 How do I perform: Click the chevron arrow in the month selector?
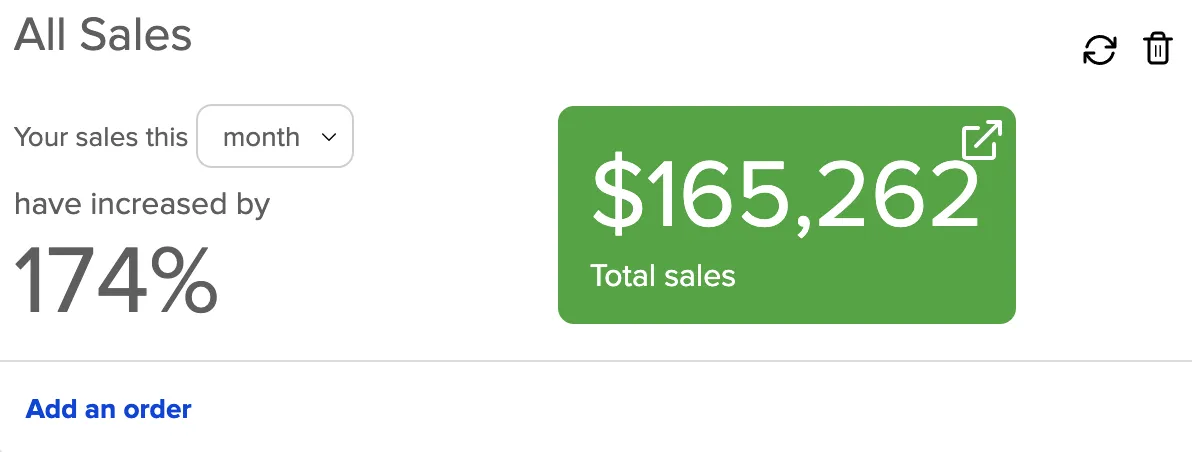tap(328, 137)
